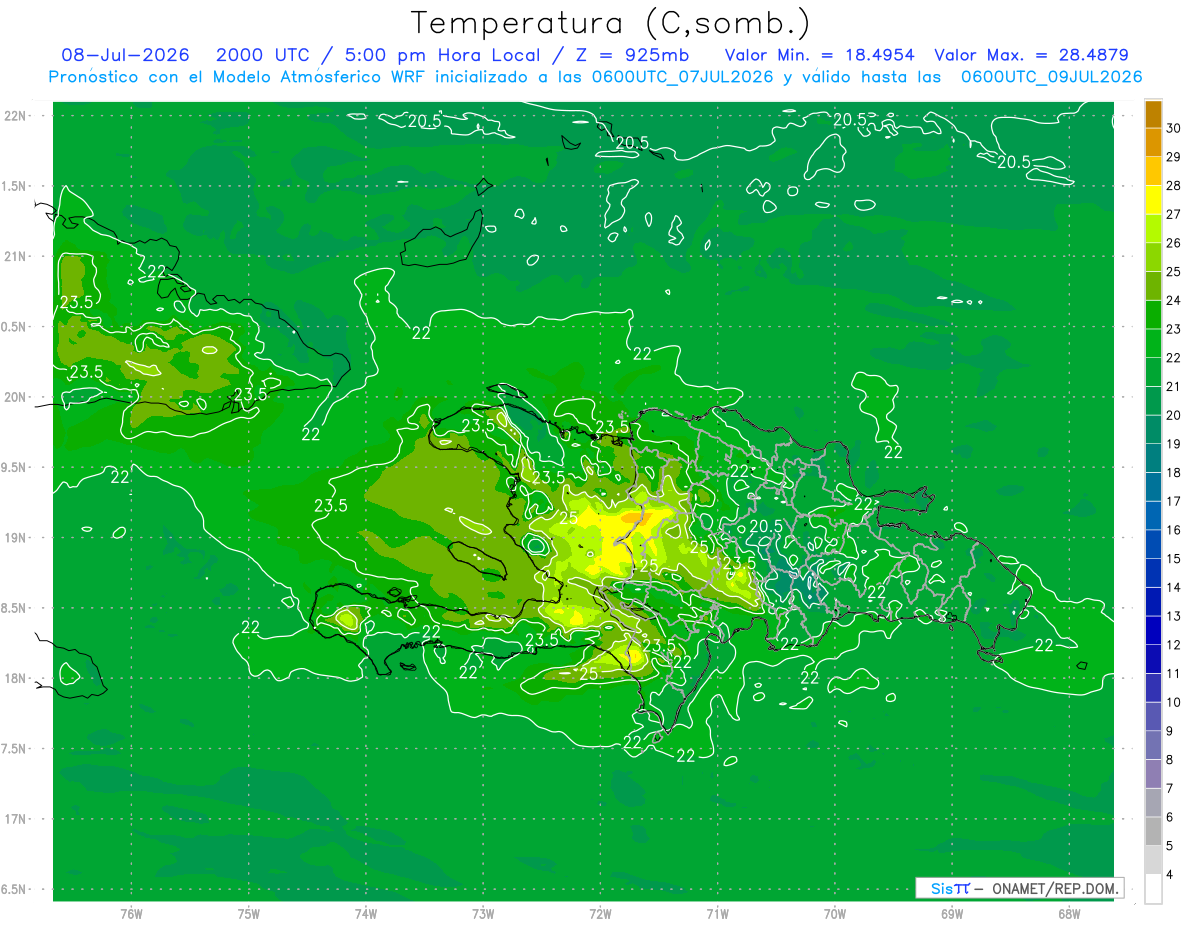Click the "18N" latitude axis label
The height and width of the screenshot is (927, 1200).
pyautogui.click(x=15, y=678)
